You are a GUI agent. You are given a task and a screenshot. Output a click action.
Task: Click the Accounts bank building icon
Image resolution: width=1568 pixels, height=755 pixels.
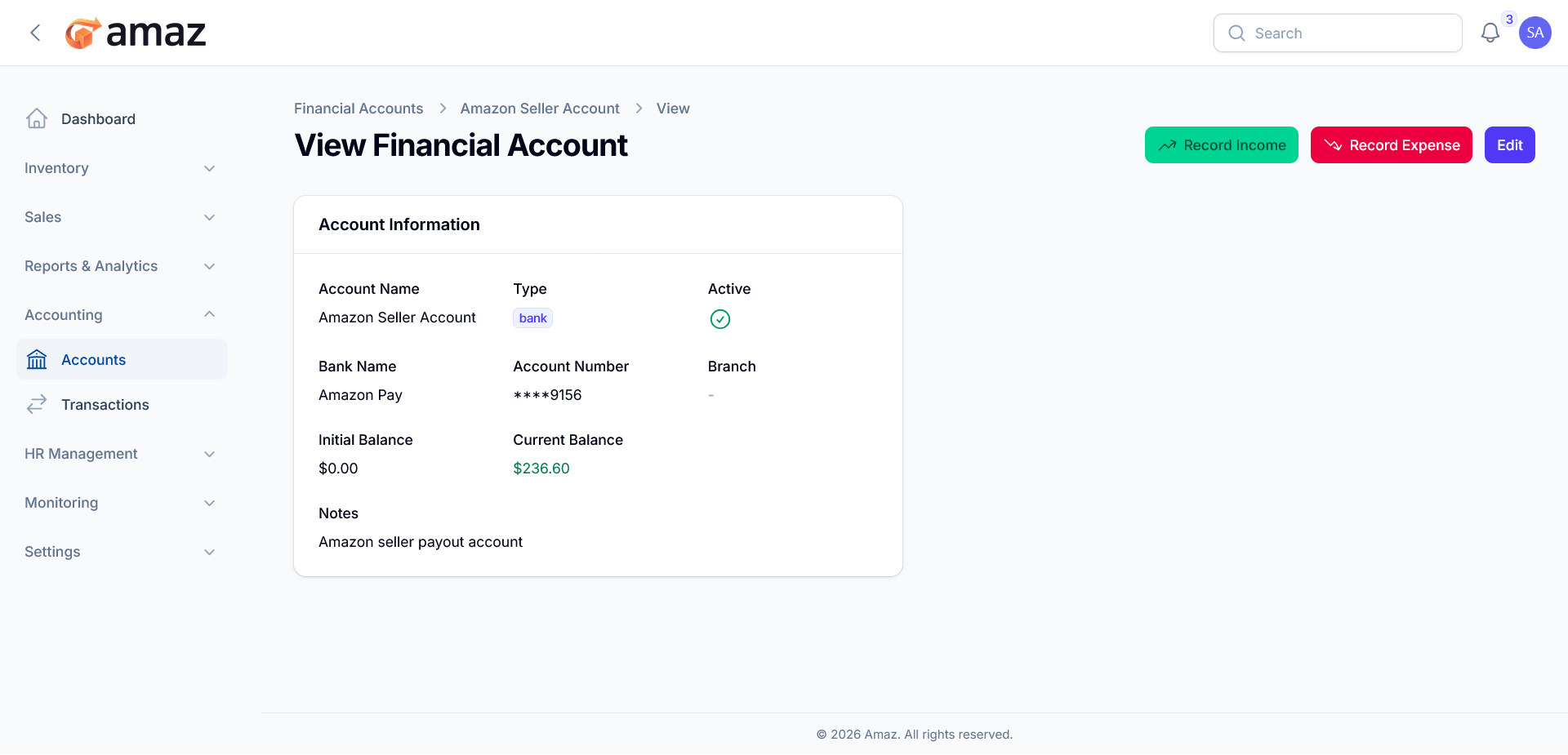(x=37, y=359)
